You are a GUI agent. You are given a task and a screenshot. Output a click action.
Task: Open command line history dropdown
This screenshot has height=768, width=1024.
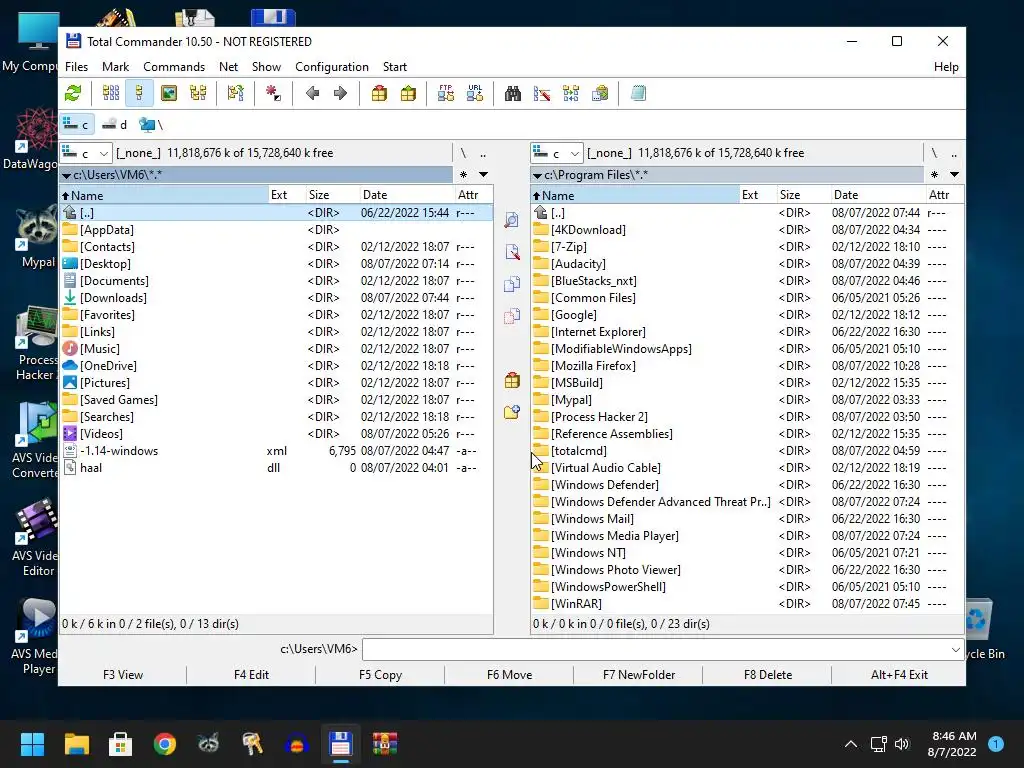coord(955,649)
